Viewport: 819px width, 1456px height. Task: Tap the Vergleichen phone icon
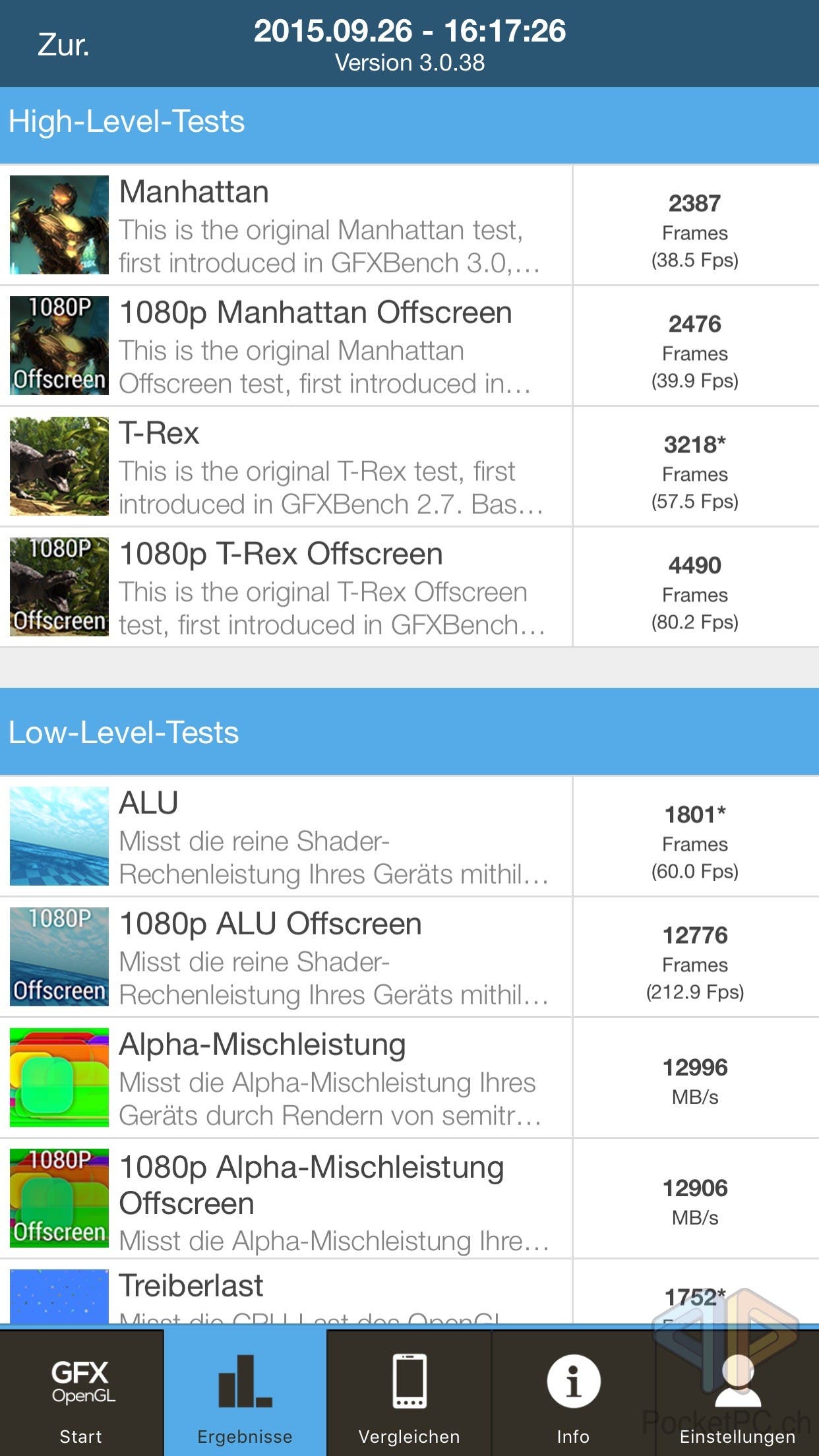tap(409, 1381)
